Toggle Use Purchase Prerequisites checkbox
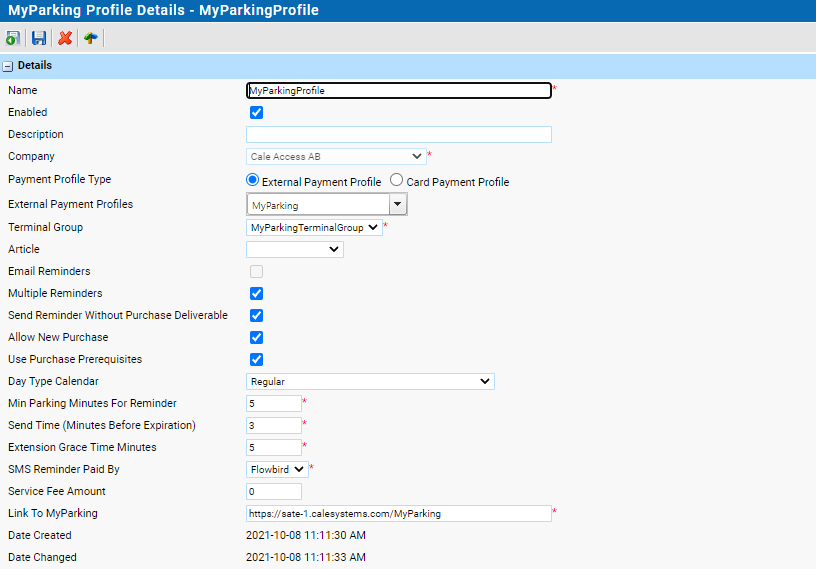This screenshot has height=569, width=816. pyautogui.click(x=257, y=359)
